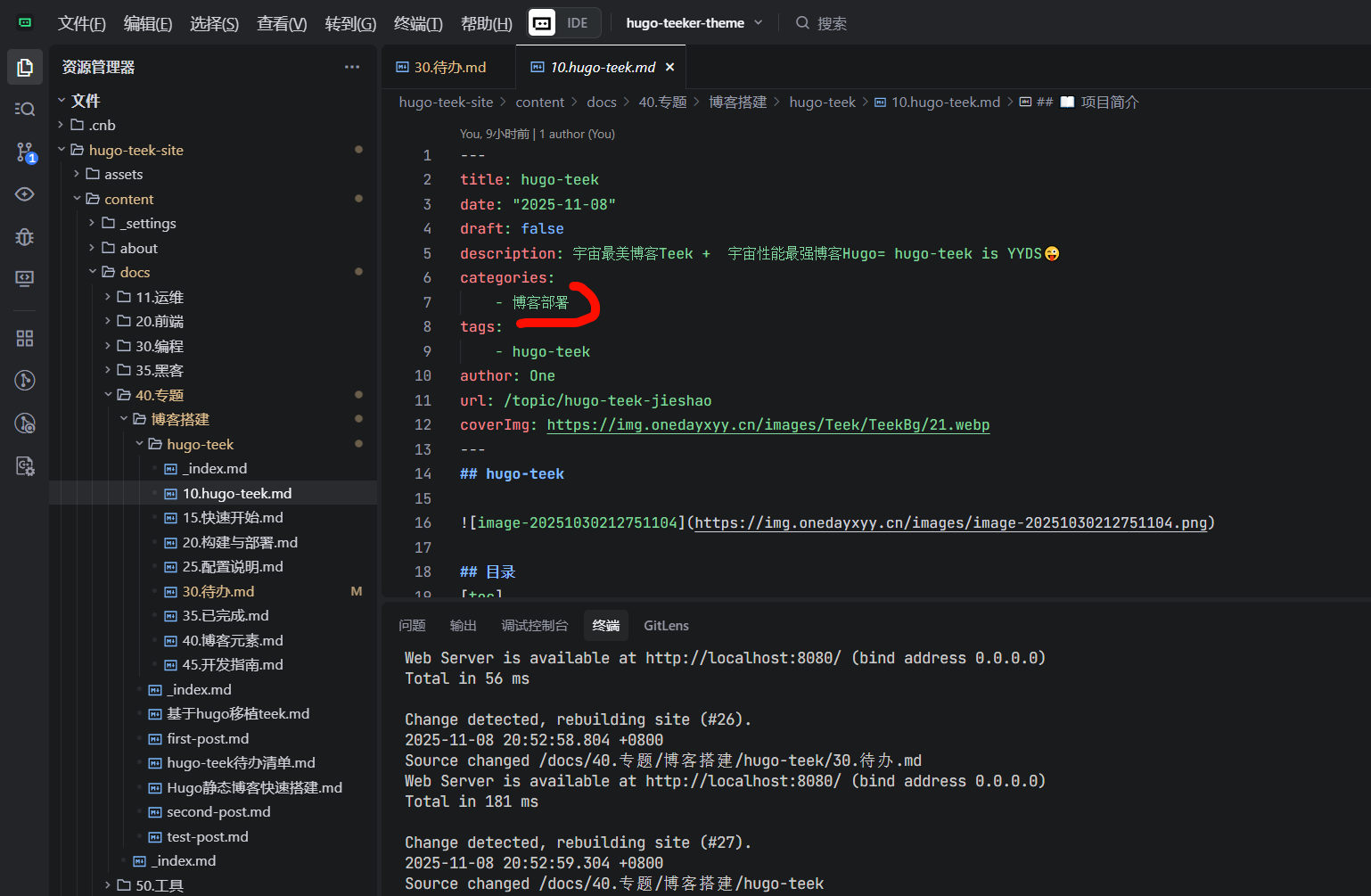Switch to the 30.待办.md editor tab
The image size is (1371, 896).
coord(449,67)
